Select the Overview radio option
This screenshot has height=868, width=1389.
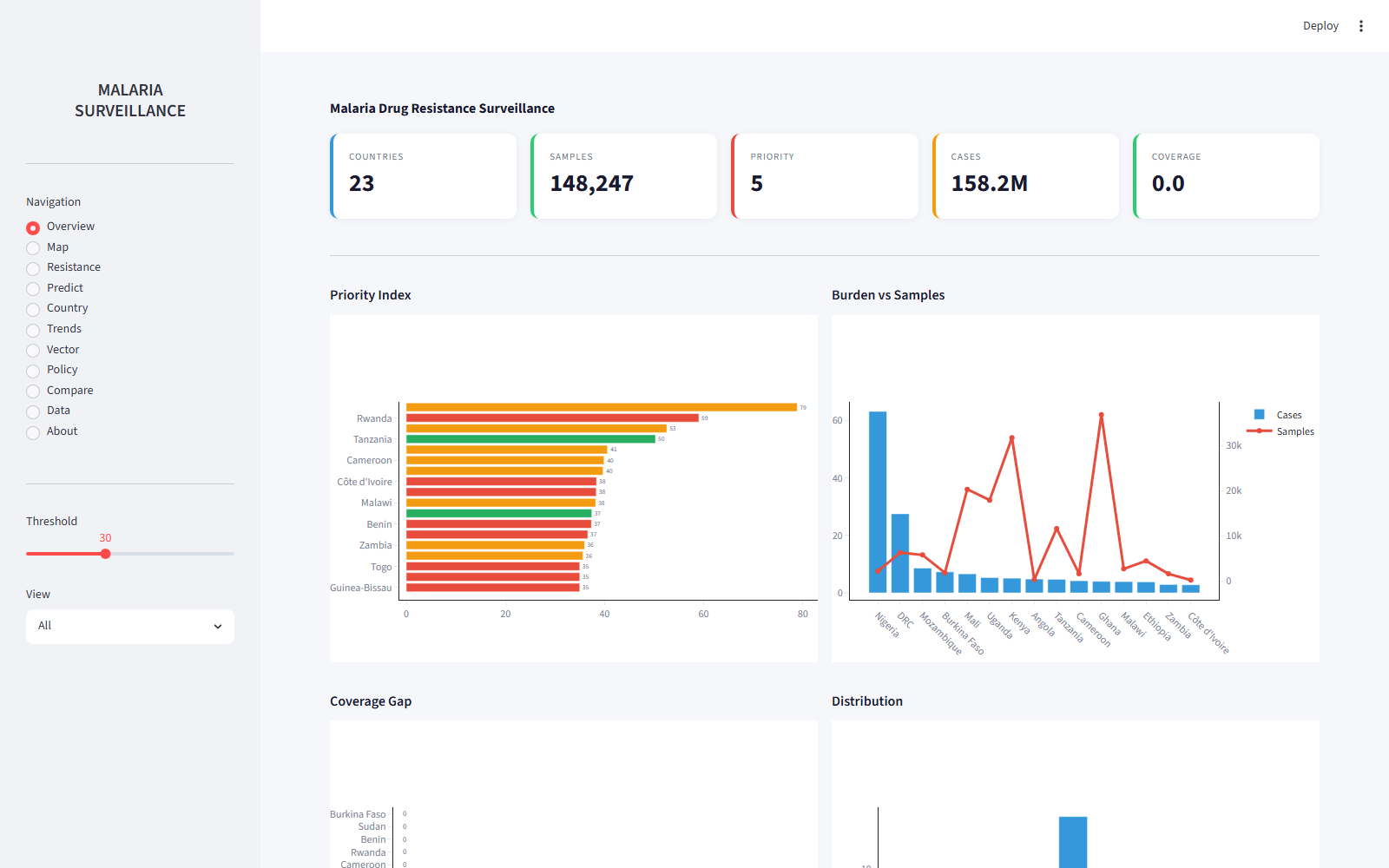click(61, 227)
